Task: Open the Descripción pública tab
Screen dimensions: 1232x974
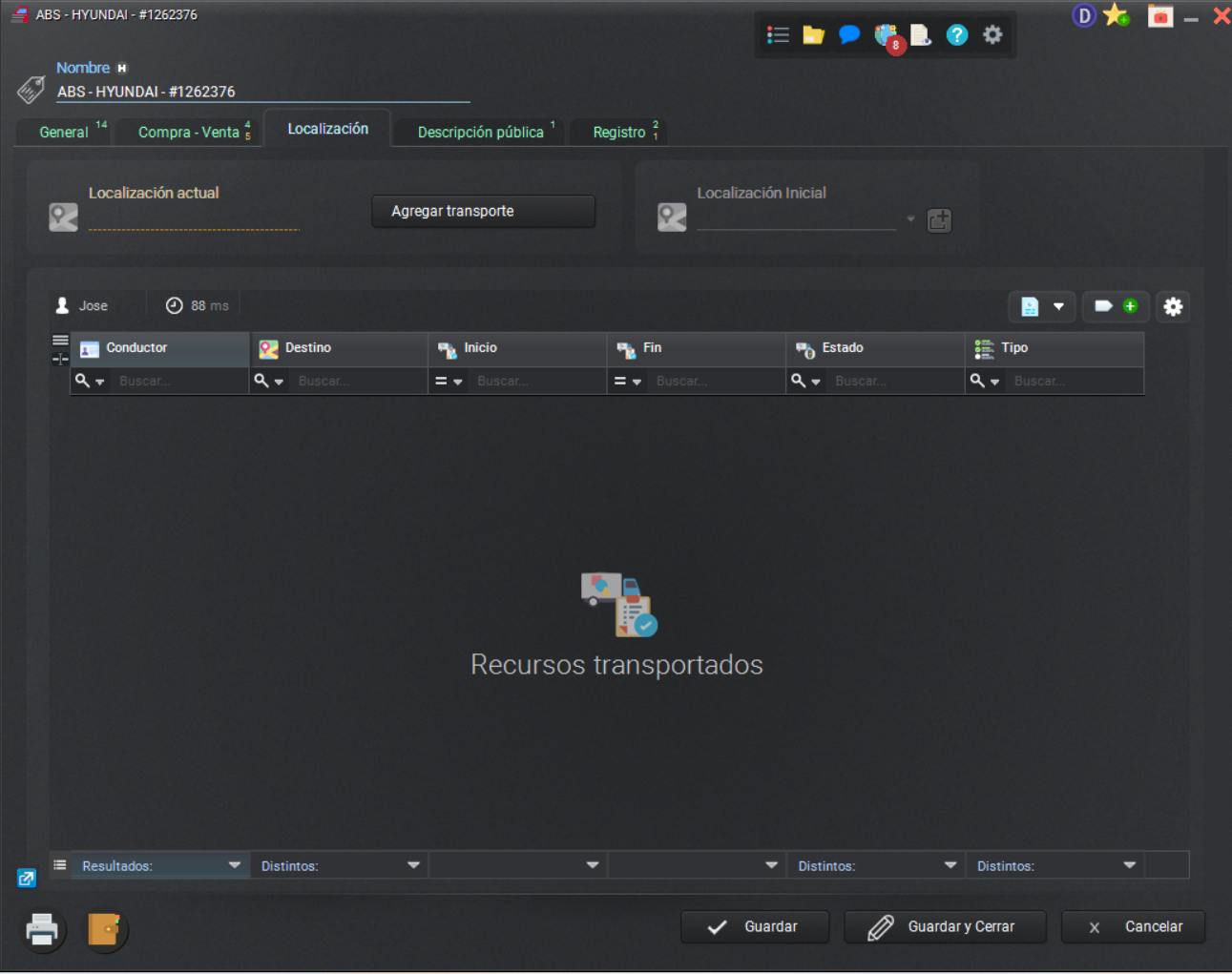Action: pyautogui.click(x=479, y=132)
